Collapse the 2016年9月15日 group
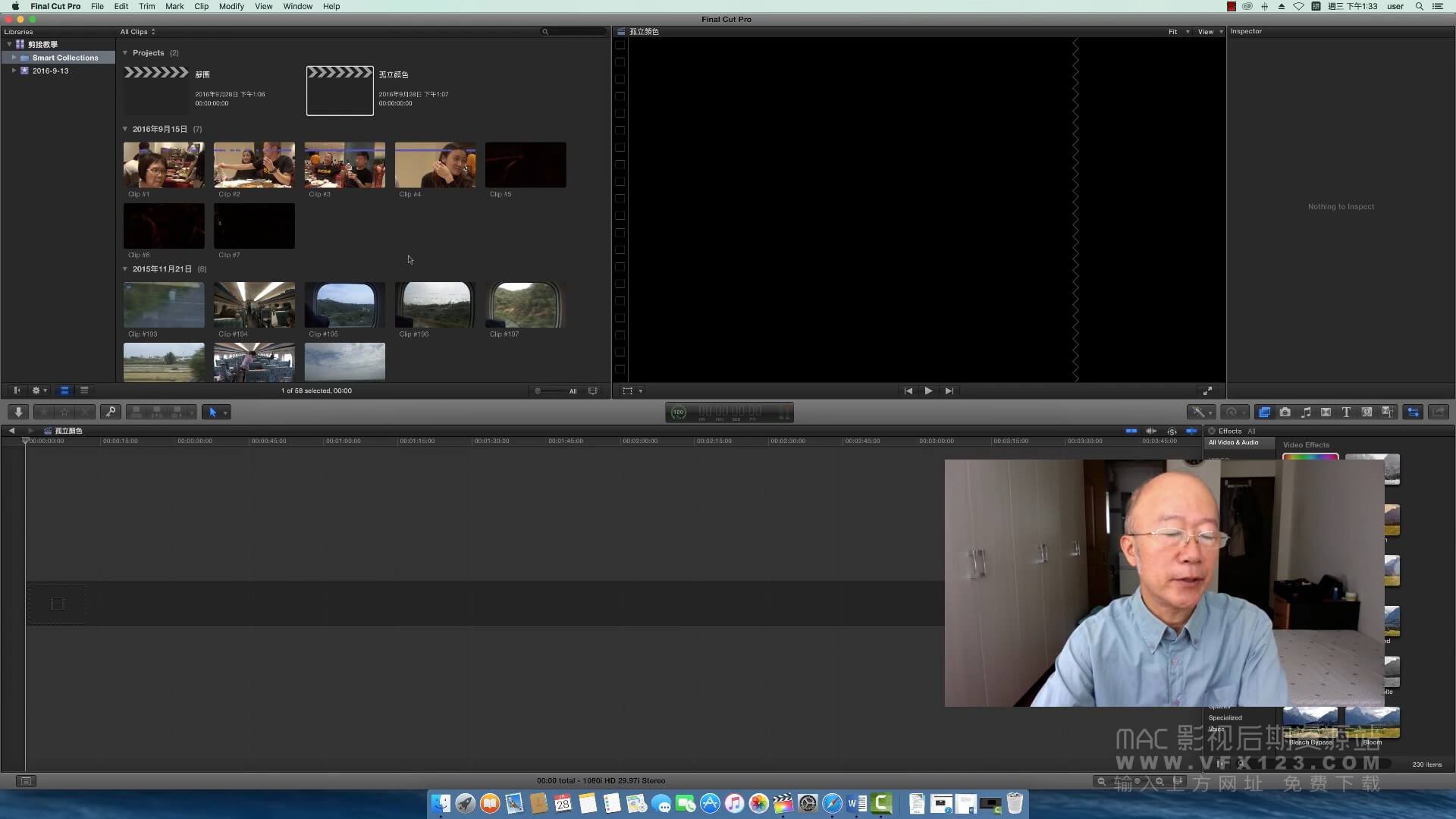This screenshot has height=819, width=1456. tap(125, 129)
